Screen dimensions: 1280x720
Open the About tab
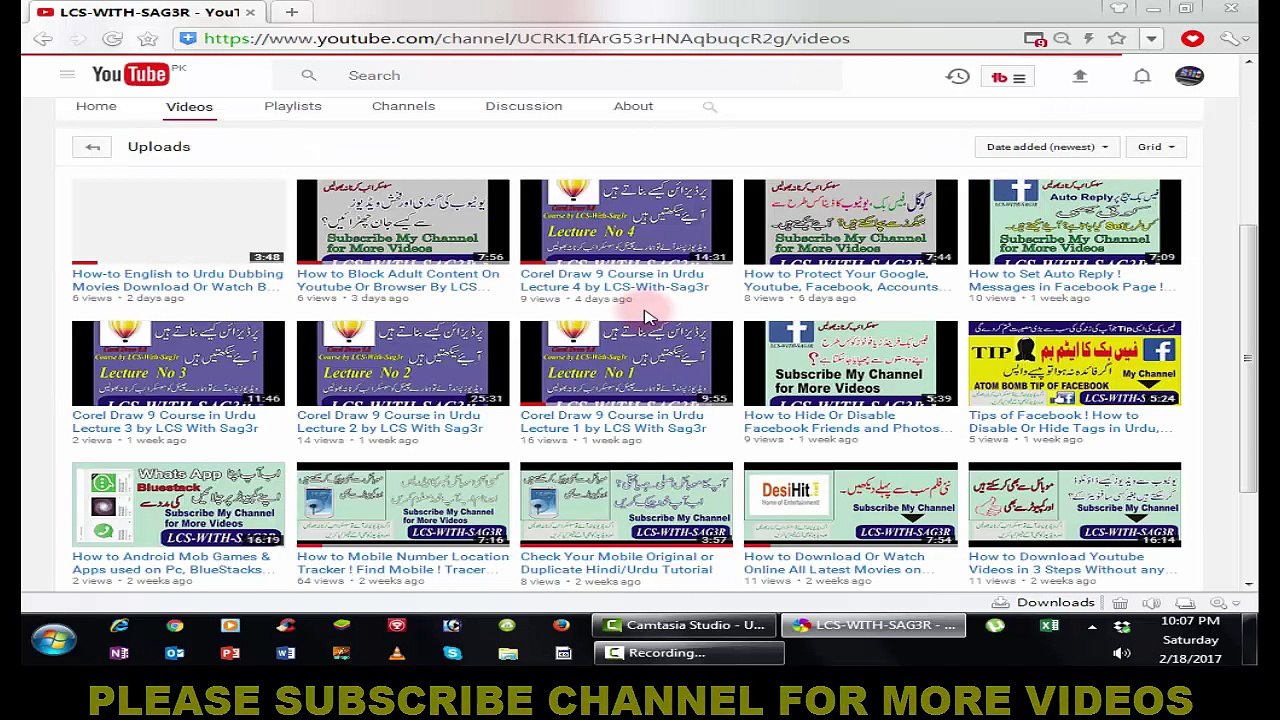[x=633, y=106]
